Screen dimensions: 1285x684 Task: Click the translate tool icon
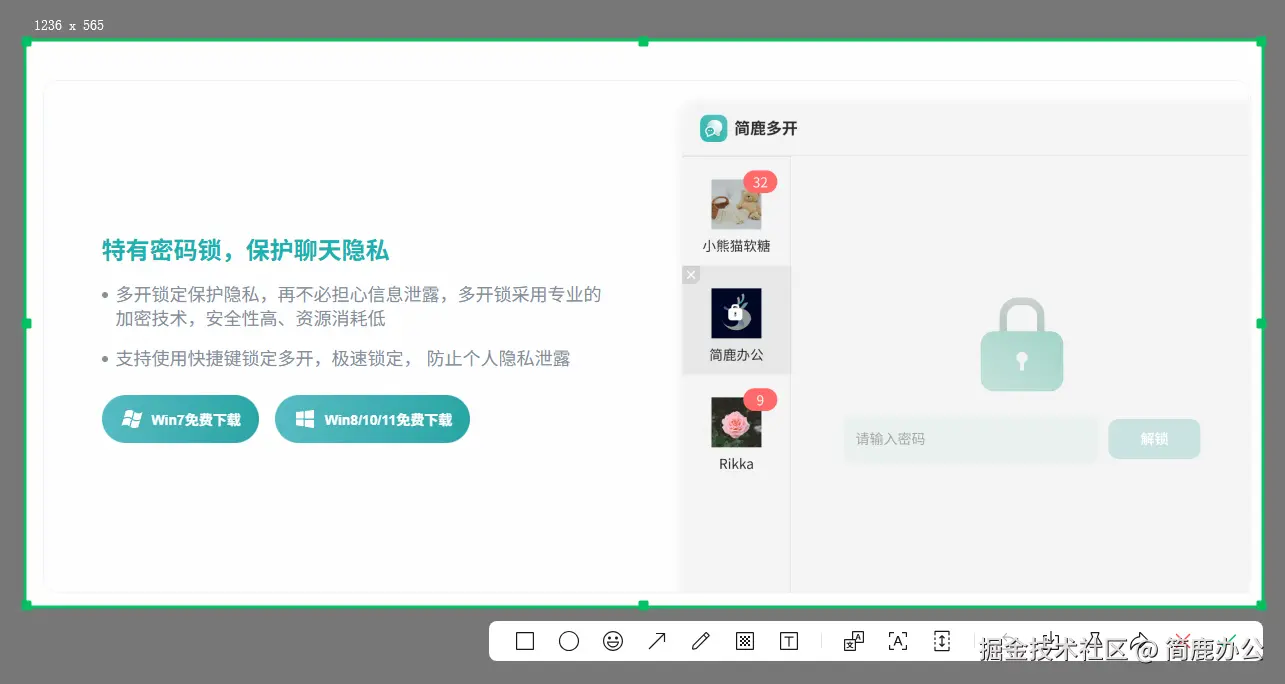tap(852, 641)
